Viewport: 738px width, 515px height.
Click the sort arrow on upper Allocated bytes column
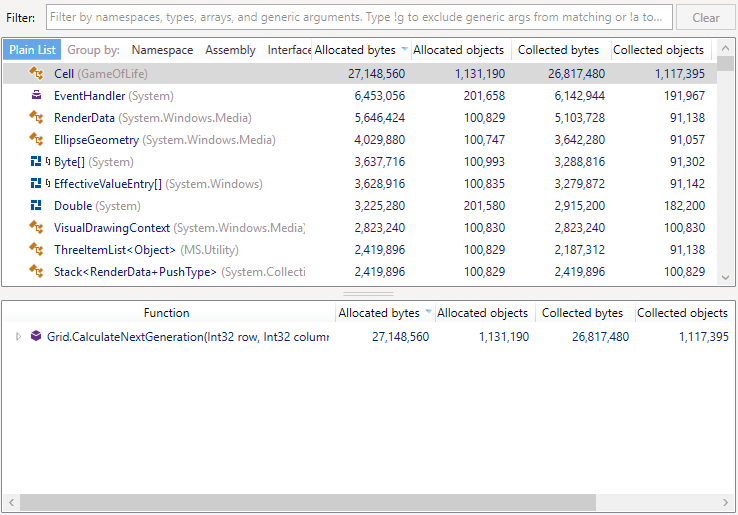(404, 49)
